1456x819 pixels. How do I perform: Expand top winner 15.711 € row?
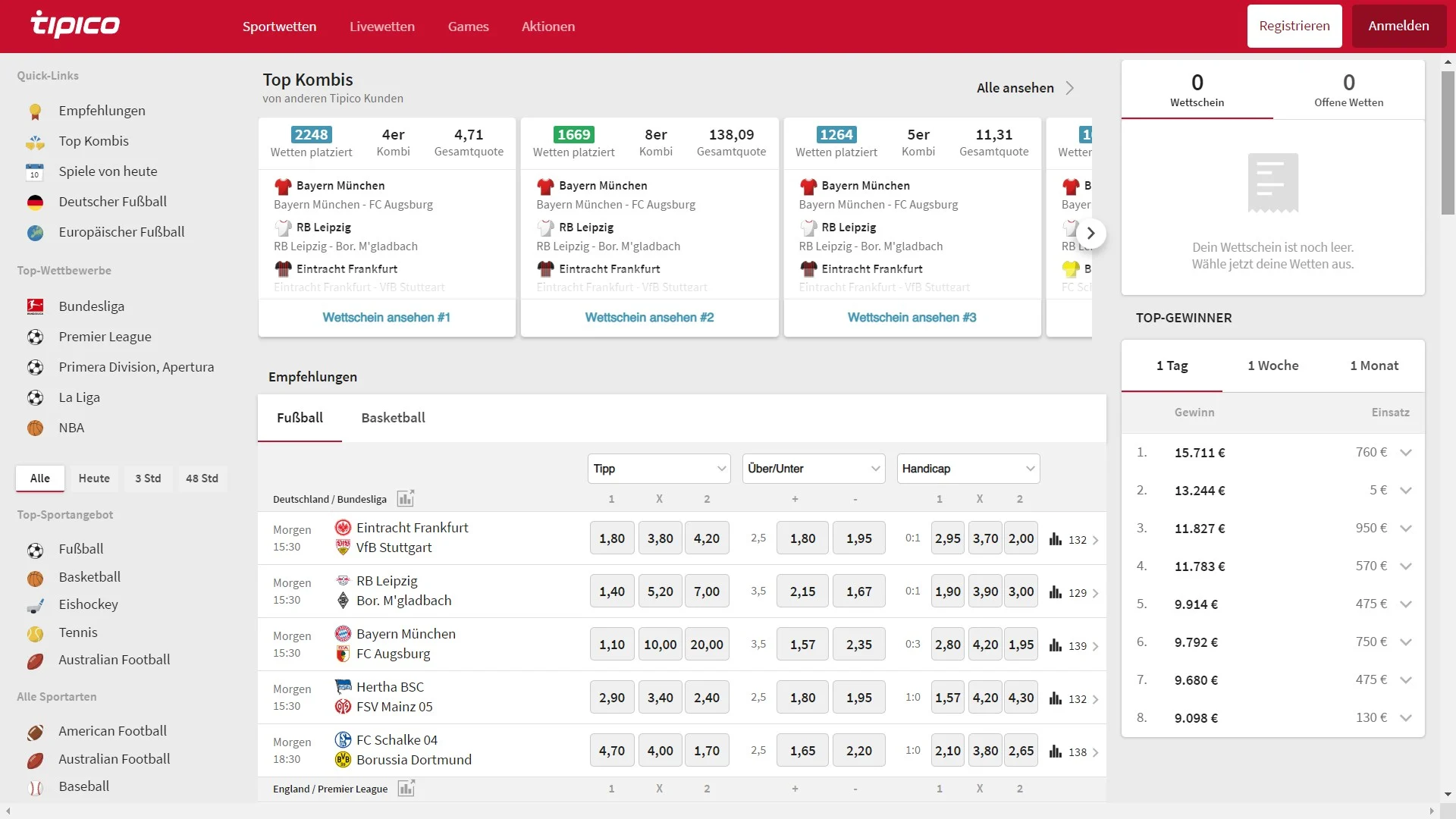[x=1406, y=453]
